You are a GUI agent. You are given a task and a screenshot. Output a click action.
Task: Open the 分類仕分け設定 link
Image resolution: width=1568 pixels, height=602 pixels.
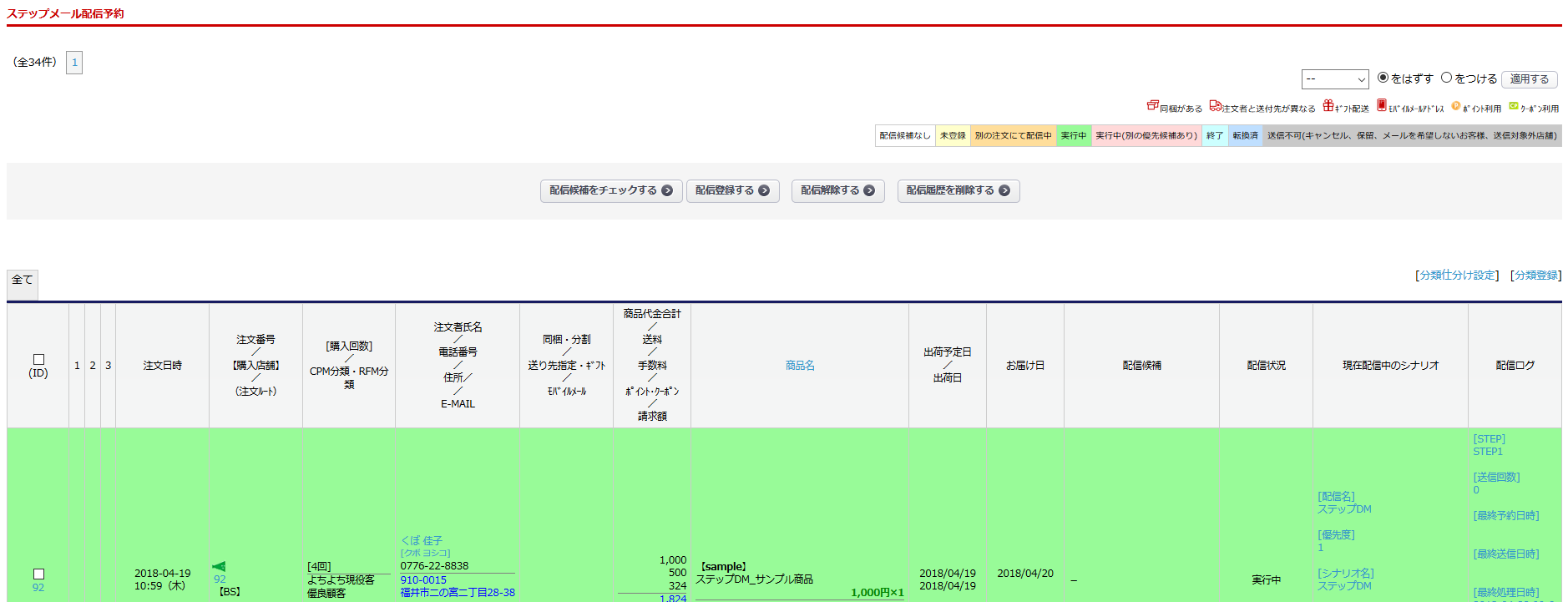[x=1457, y=276]
